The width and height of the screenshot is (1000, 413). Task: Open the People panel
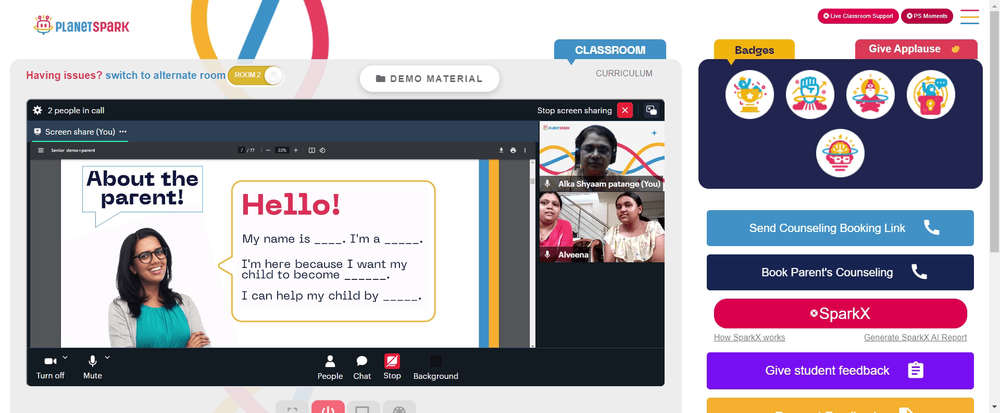(330, 368)
